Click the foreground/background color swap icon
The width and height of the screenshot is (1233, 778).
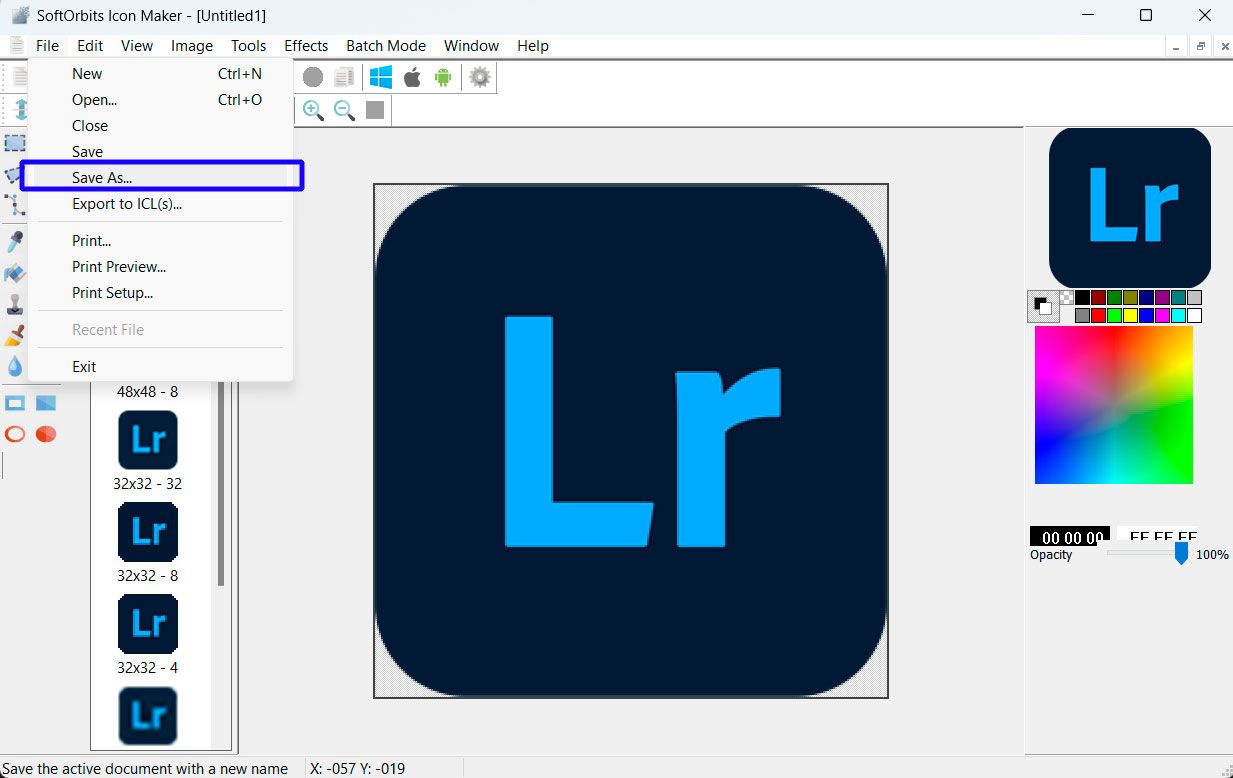(1043, 306)
